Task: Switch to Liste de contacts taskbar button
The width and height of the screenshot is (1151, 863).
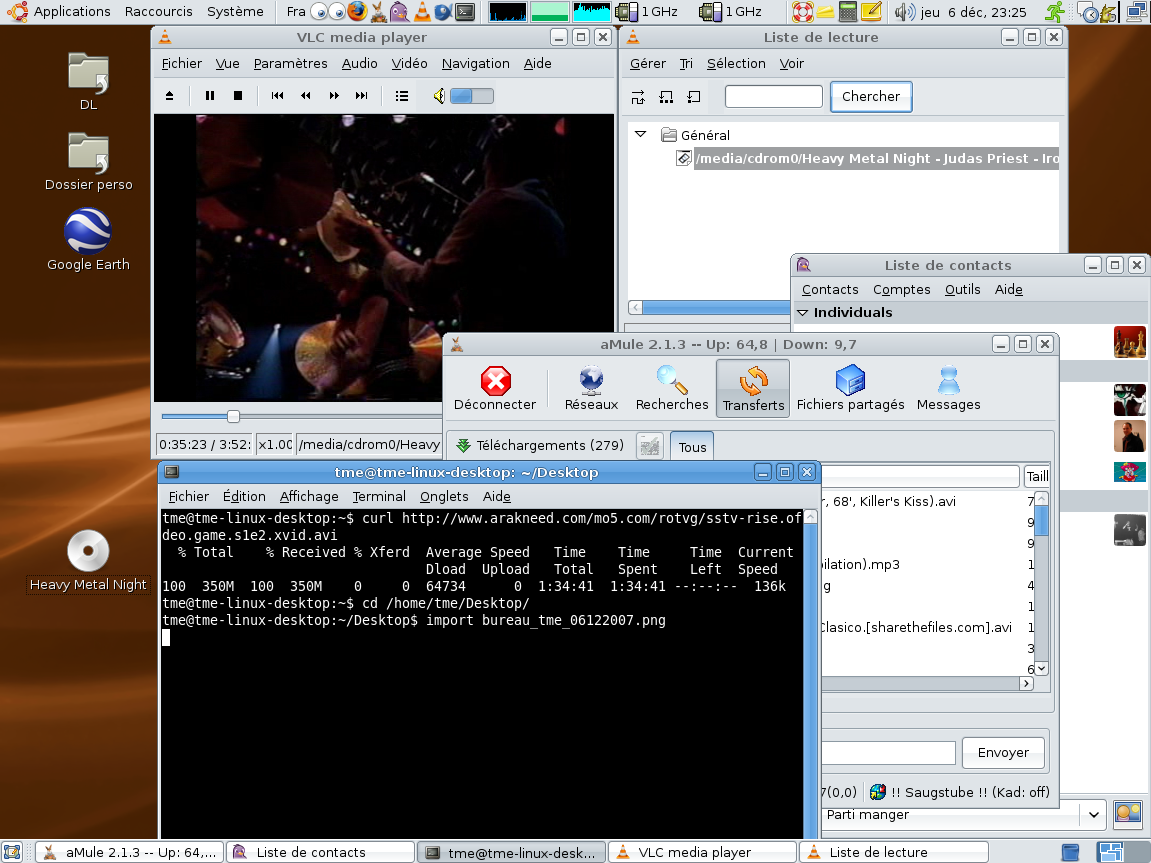Action: point(321,852)
